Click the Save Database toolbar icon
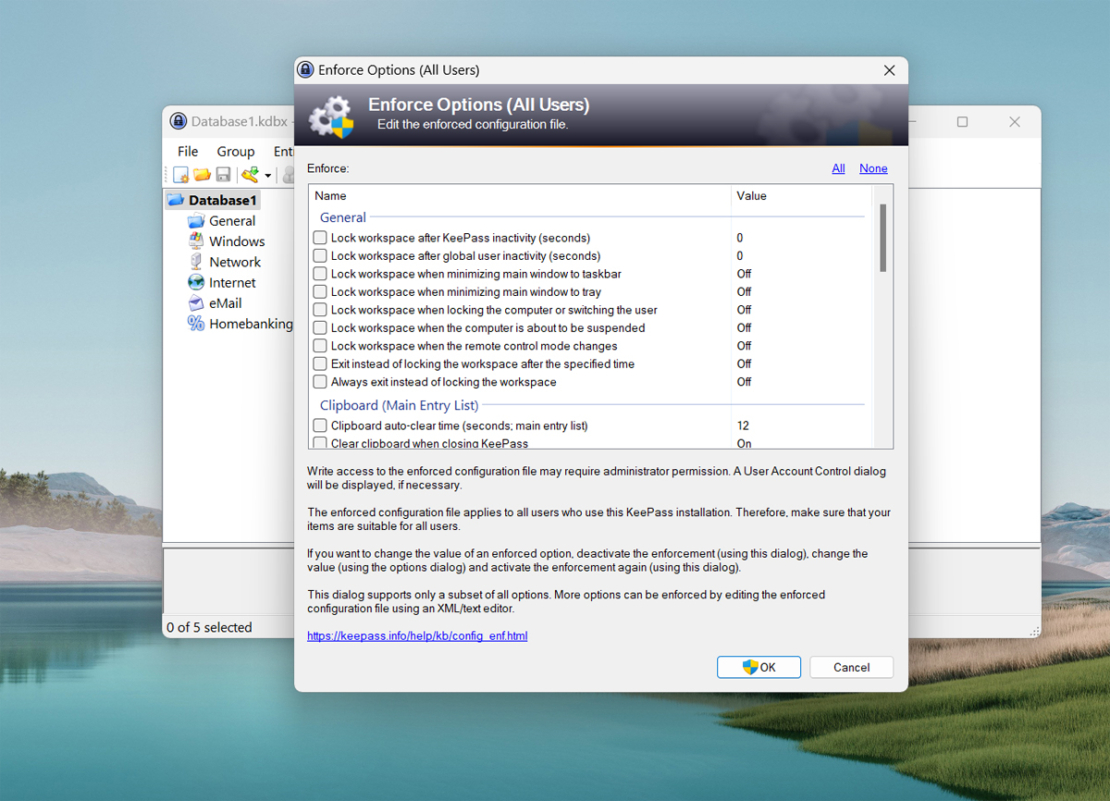The image size is (1110, 801). coord(224,174)
